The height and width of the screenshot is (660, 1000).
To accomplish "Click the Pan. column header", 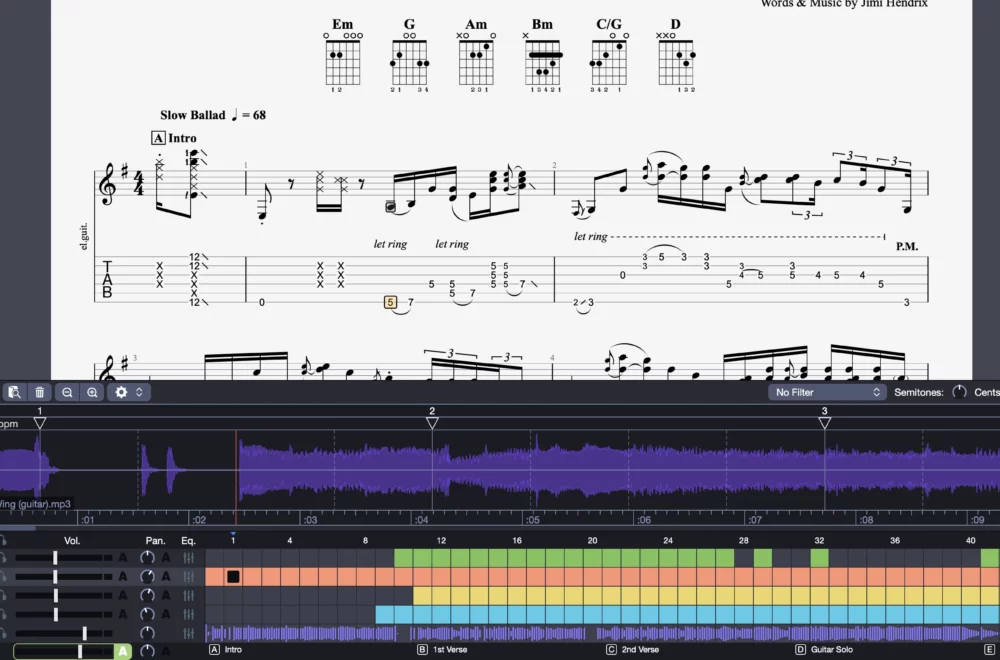I will pyautogui.click(x=156, y=541).
